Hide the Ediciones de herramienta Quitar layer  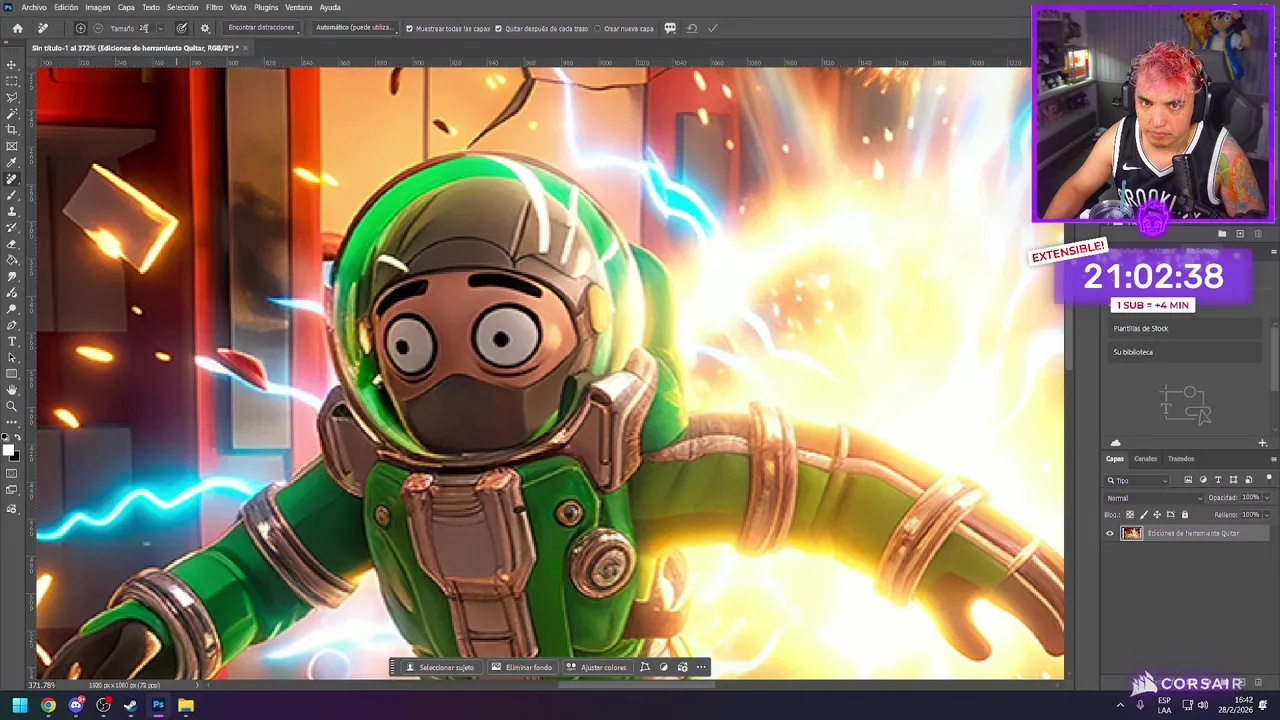pyautogui.click(x=1109, y=533)
